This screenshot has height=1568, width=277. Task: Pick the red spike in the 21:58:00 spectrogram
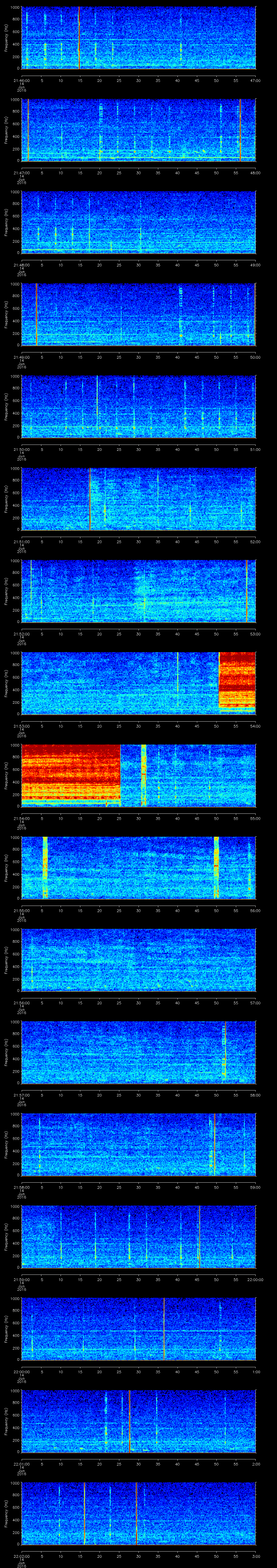(214, 1144)
